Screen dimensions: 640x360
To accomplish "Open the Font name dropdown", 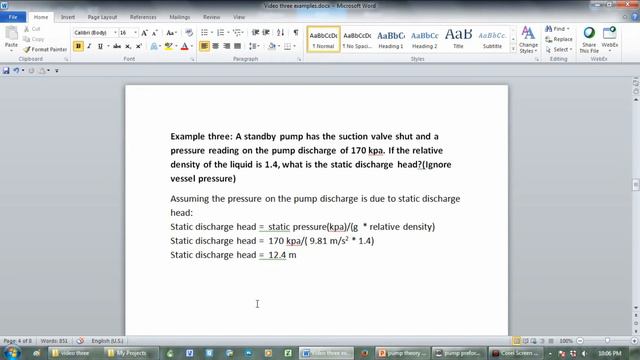I will point(115,33).
